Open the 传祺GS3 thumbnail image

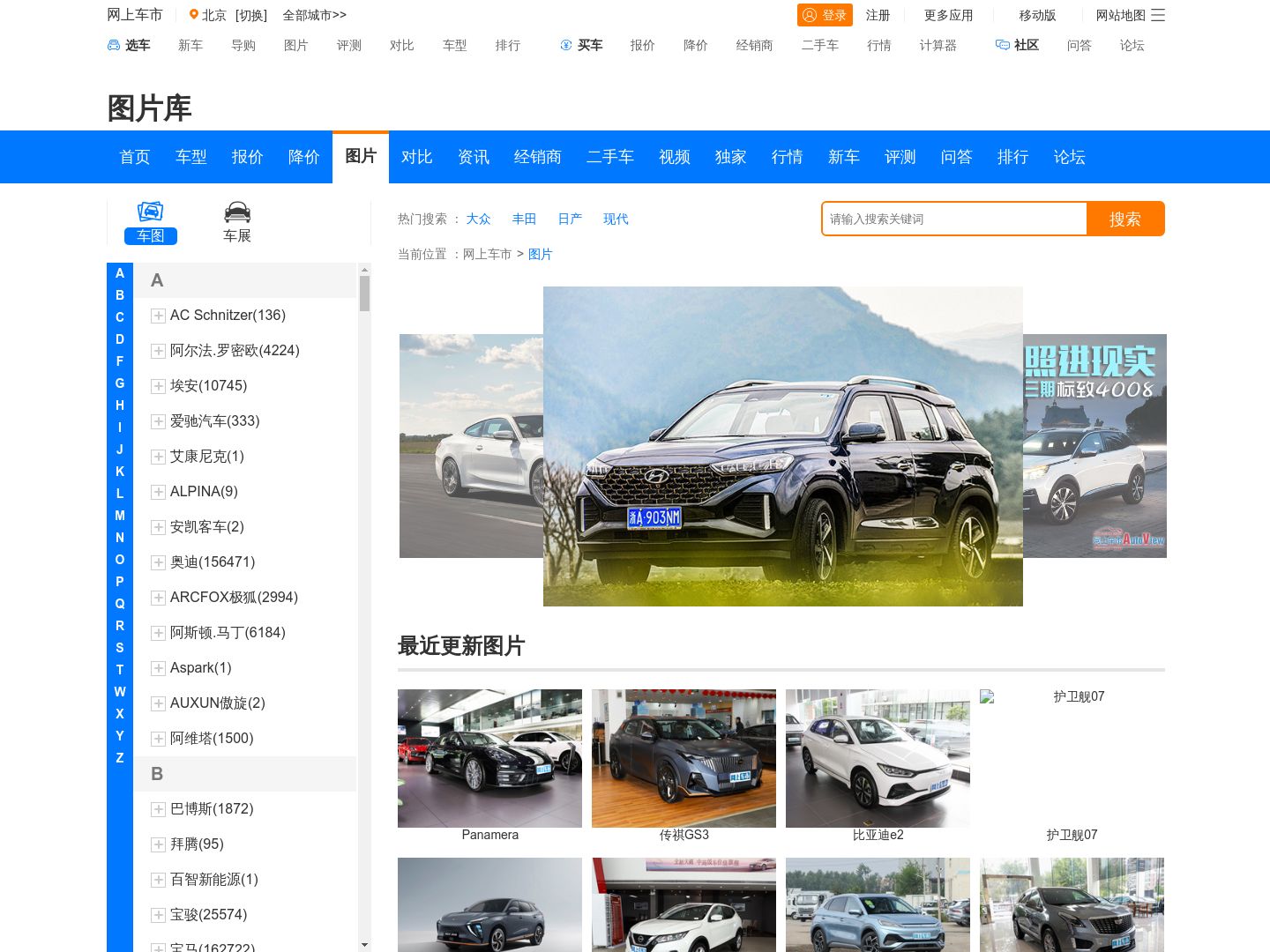(684, 758)
